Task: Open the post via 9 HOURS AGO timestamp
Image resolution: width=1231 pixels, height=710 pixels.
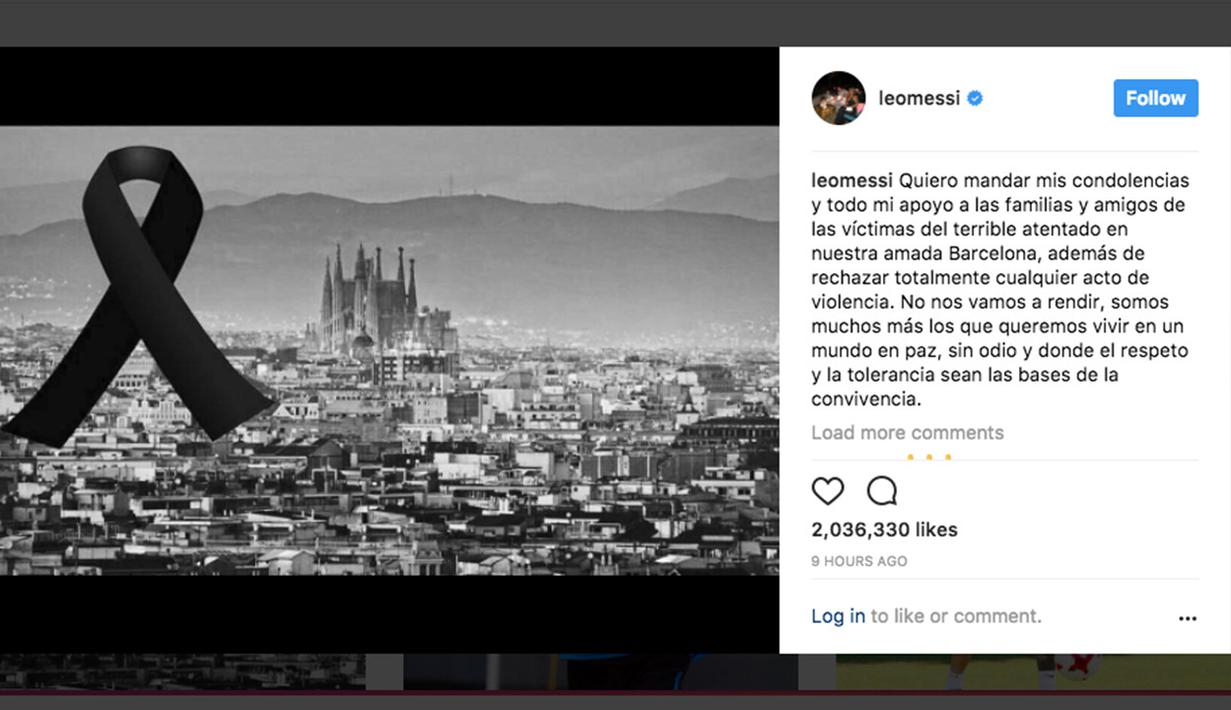Action: coord(859,561)
